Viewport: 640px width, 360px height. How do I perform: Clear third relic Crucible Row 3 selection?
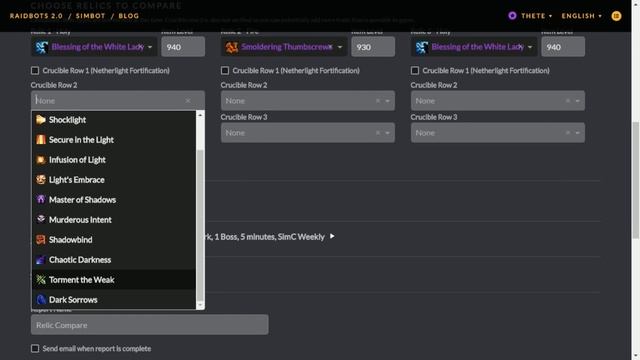[568, 133]
